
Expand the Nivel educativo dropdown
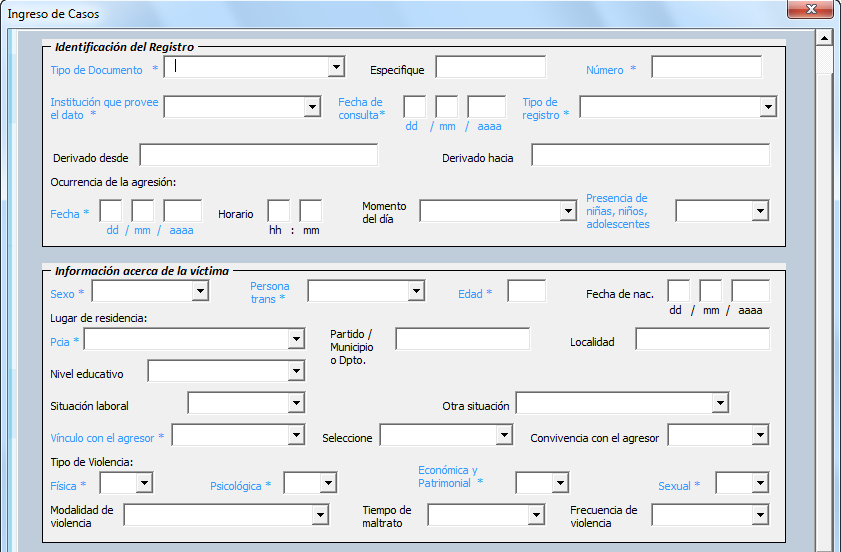tap(296, 372)
